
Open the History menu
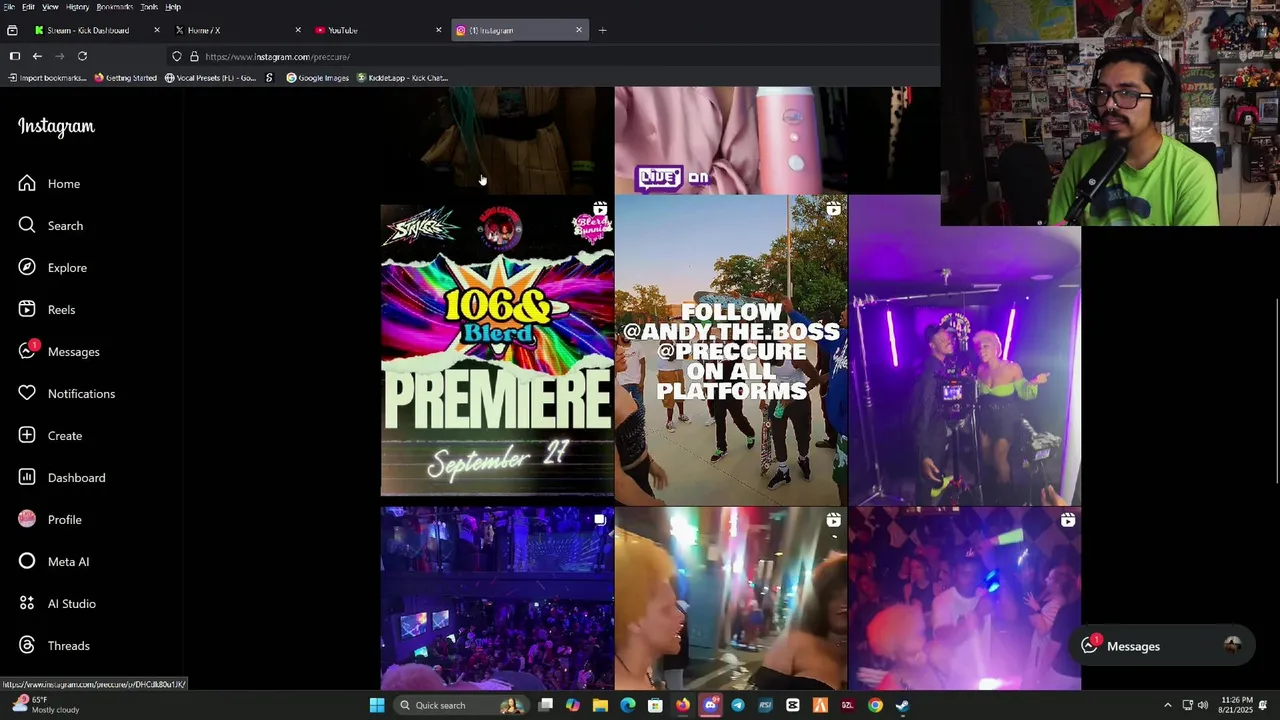77,7
